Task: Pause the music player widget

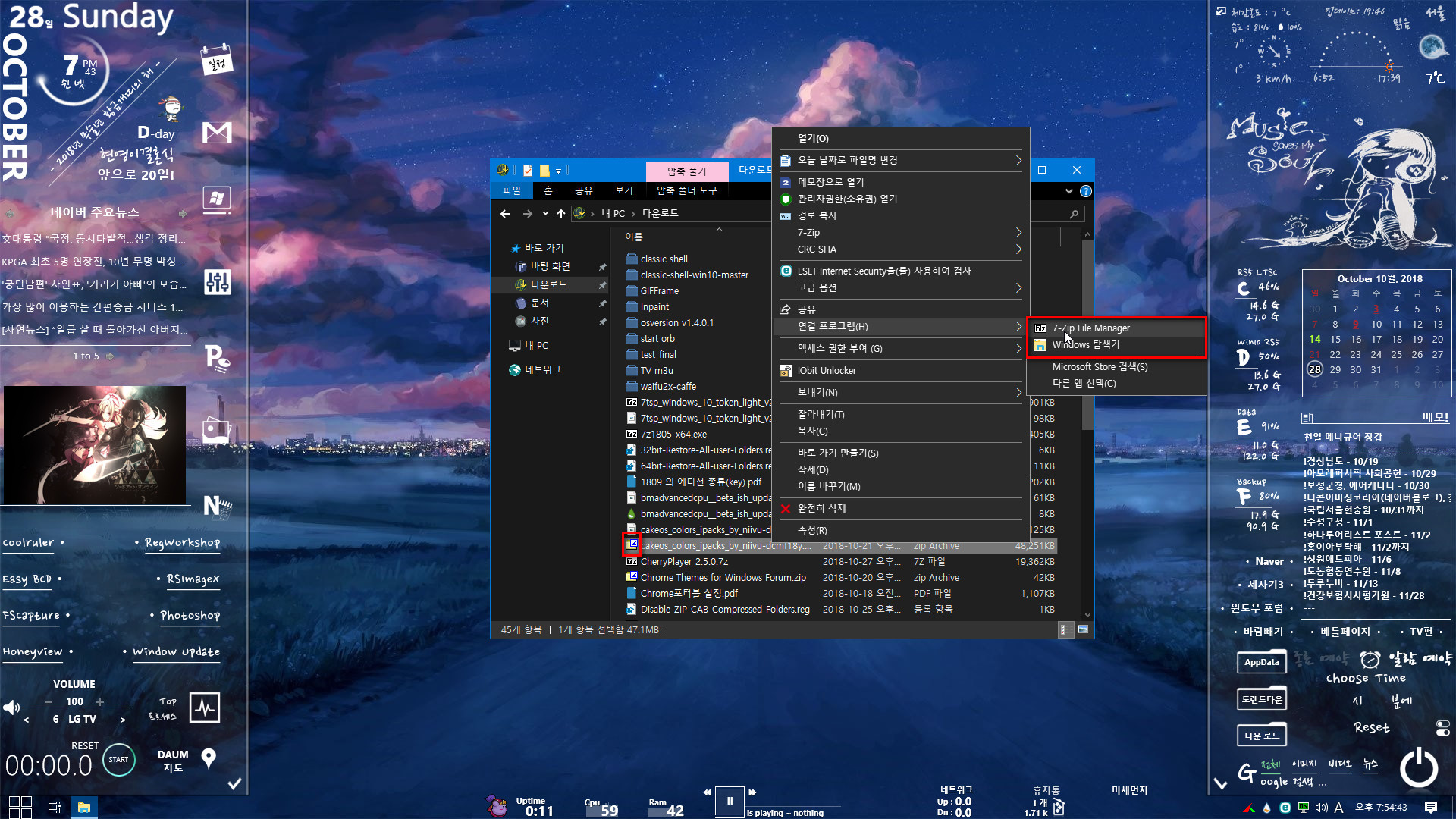Action: [x=730, y=801]
